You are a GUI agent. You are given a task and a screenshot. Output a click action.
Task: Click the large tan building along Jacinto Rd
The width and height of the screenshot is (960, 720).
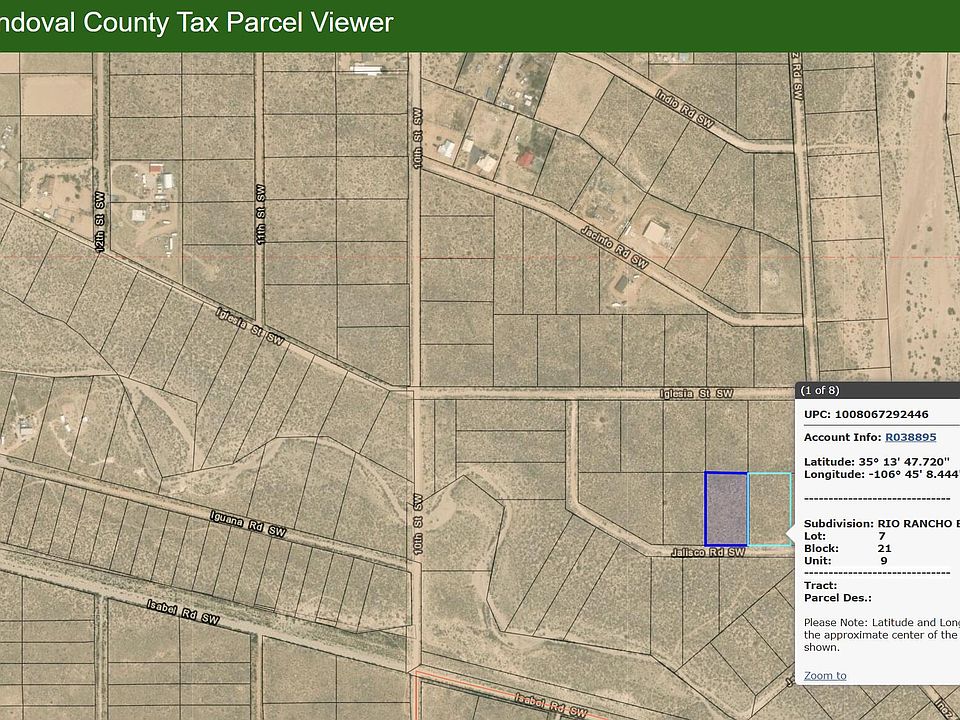(x=655, y=233)
